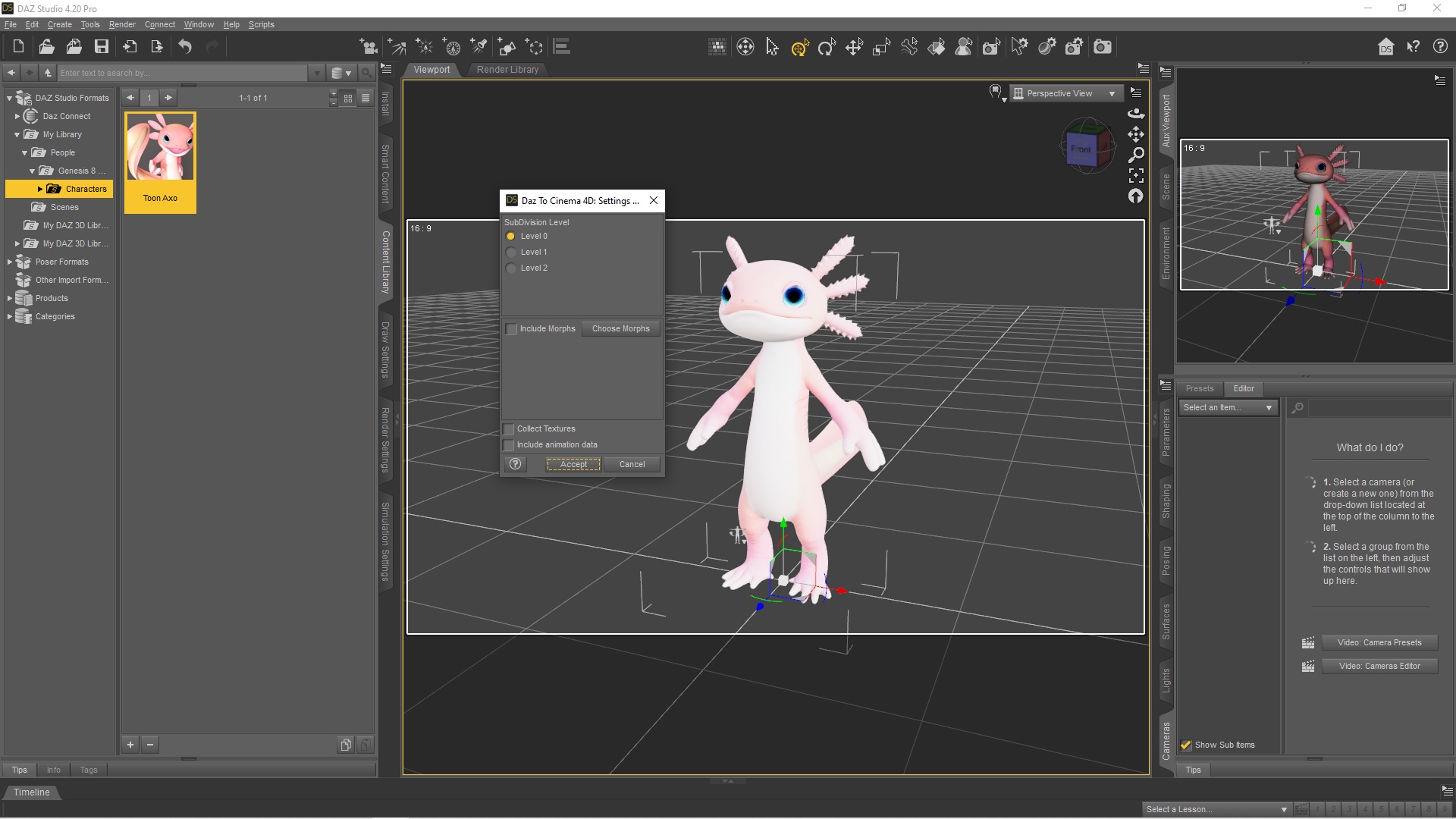Expand the Categories tree node
The width and height of the screenshot is (1456, 819).
(9, 317)
